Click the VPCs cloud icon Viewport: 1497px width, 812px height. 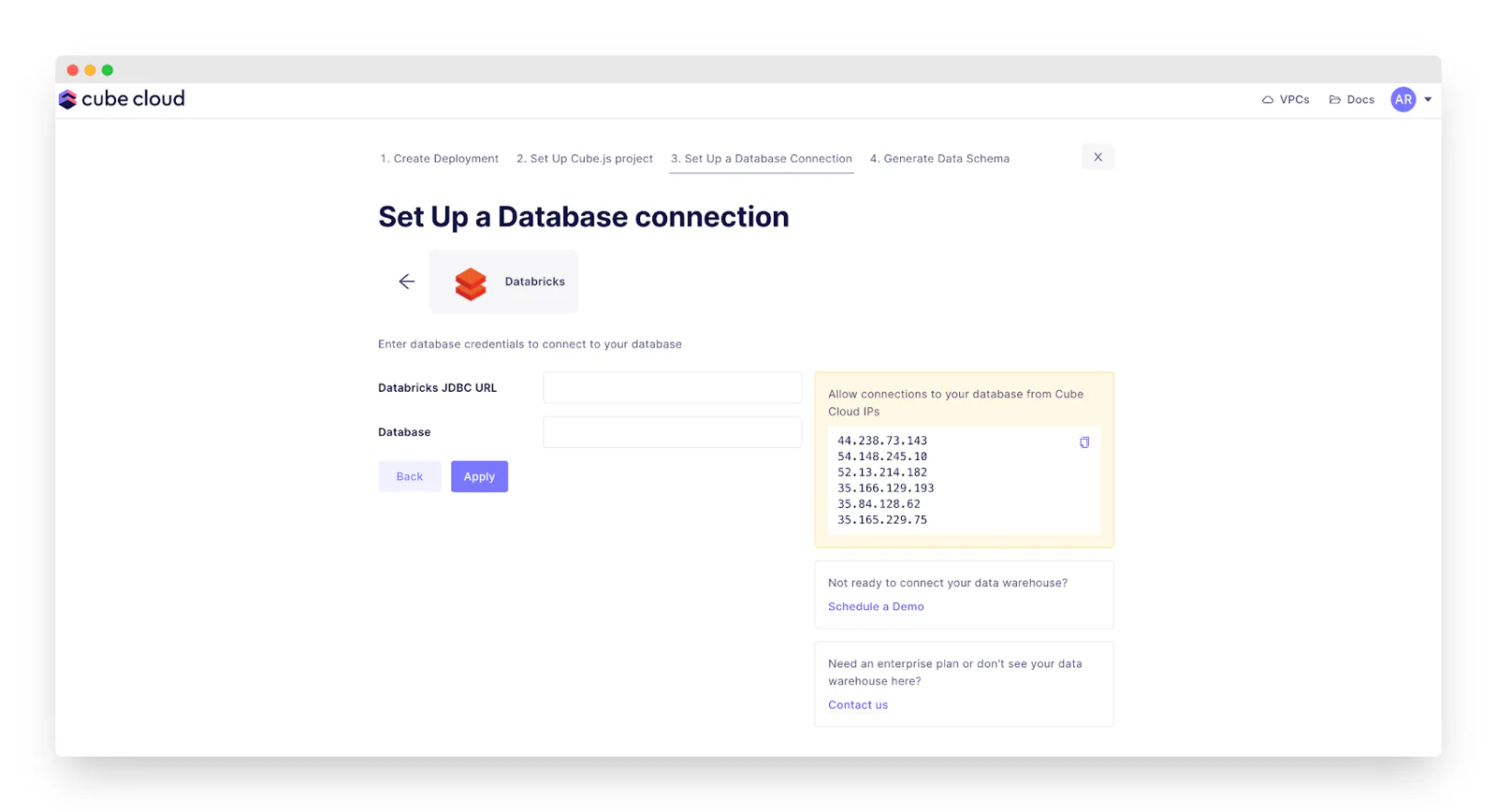[x=1268, y=99]
